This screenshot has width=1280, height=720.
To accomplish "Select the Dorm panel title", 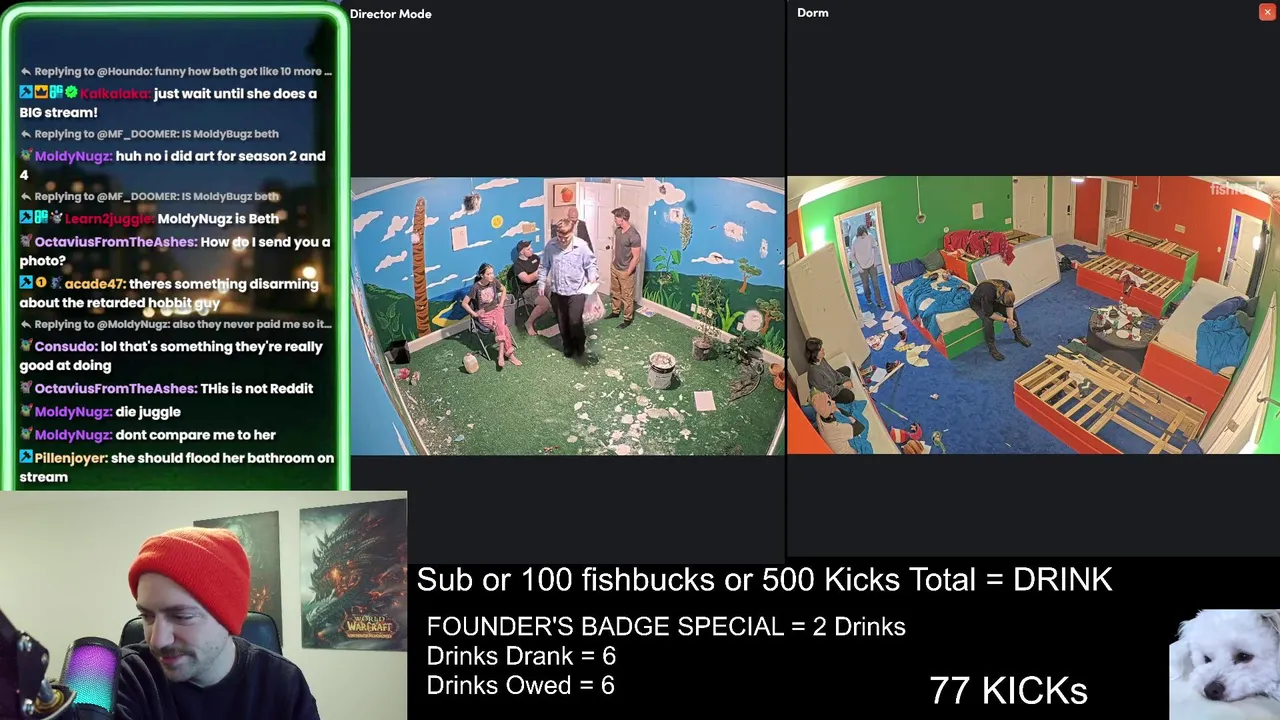I will (x=812, y=13).
